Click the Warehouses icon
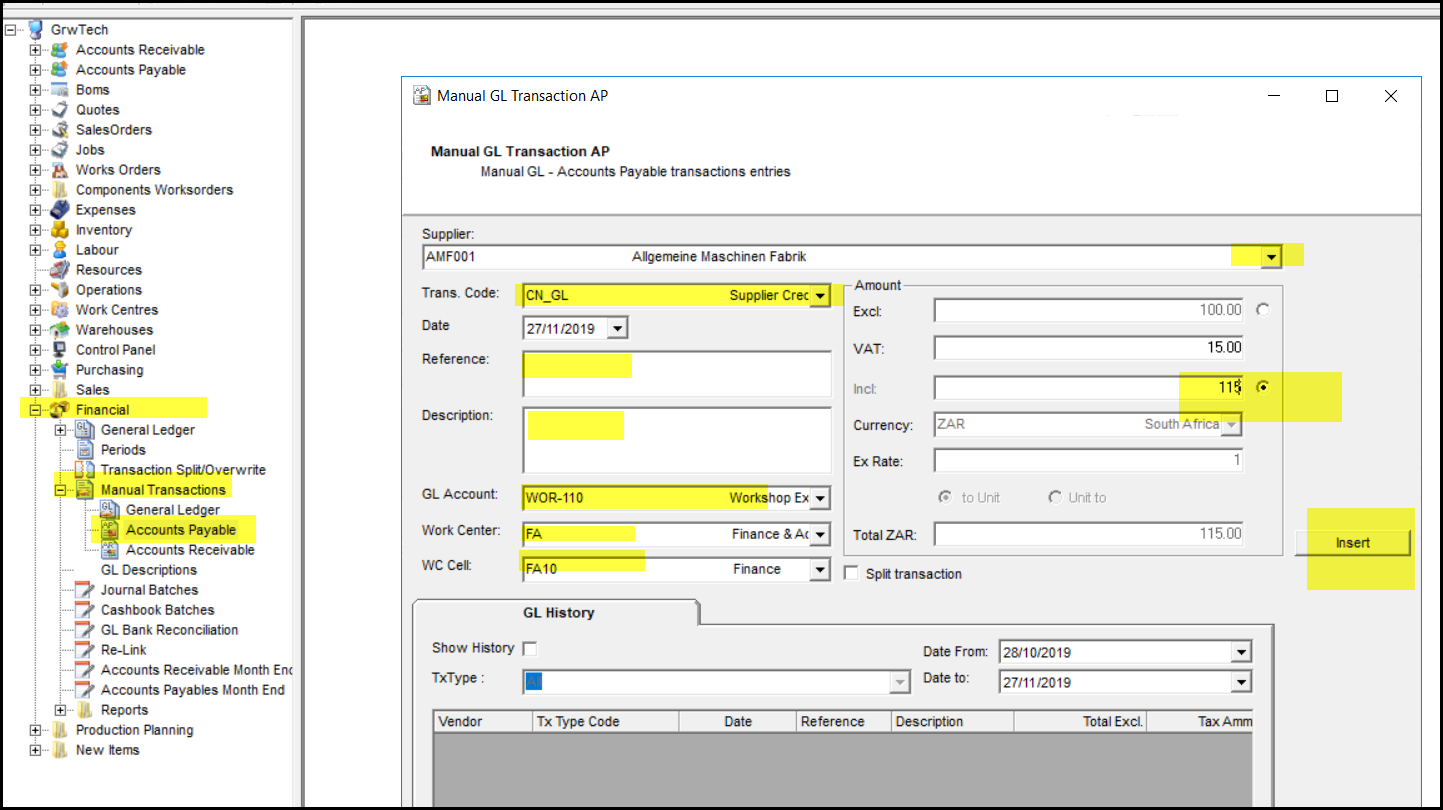 60,330
